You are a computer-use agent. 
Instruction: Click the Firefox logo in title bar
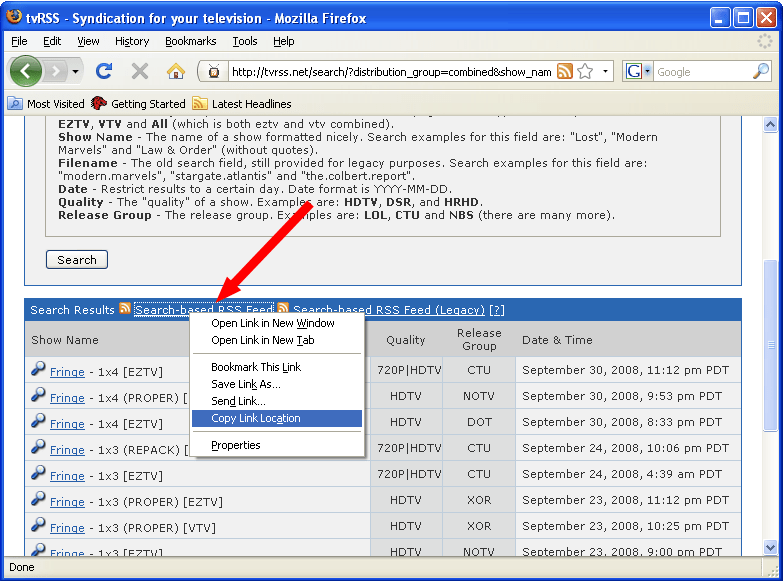tap(13, 16)
